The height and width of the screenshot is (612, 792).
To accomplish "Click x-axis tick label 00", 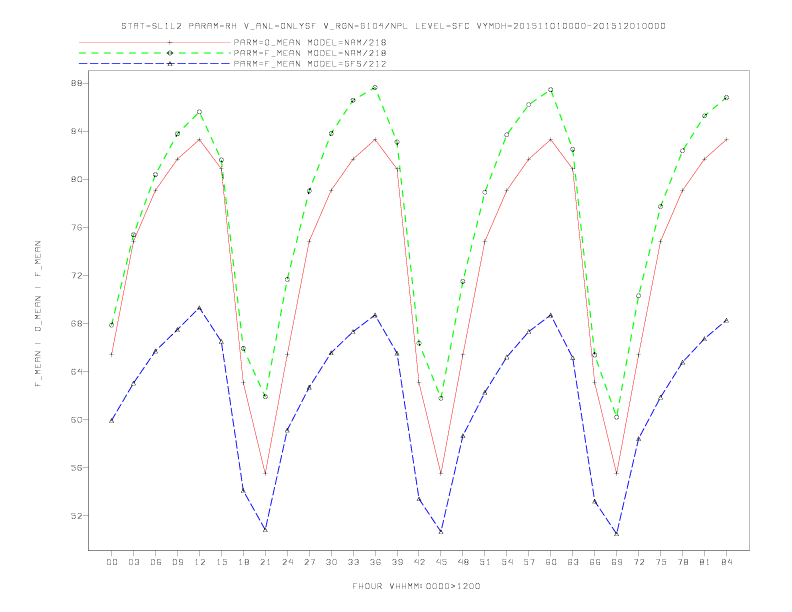I will [x=112, y=562].
